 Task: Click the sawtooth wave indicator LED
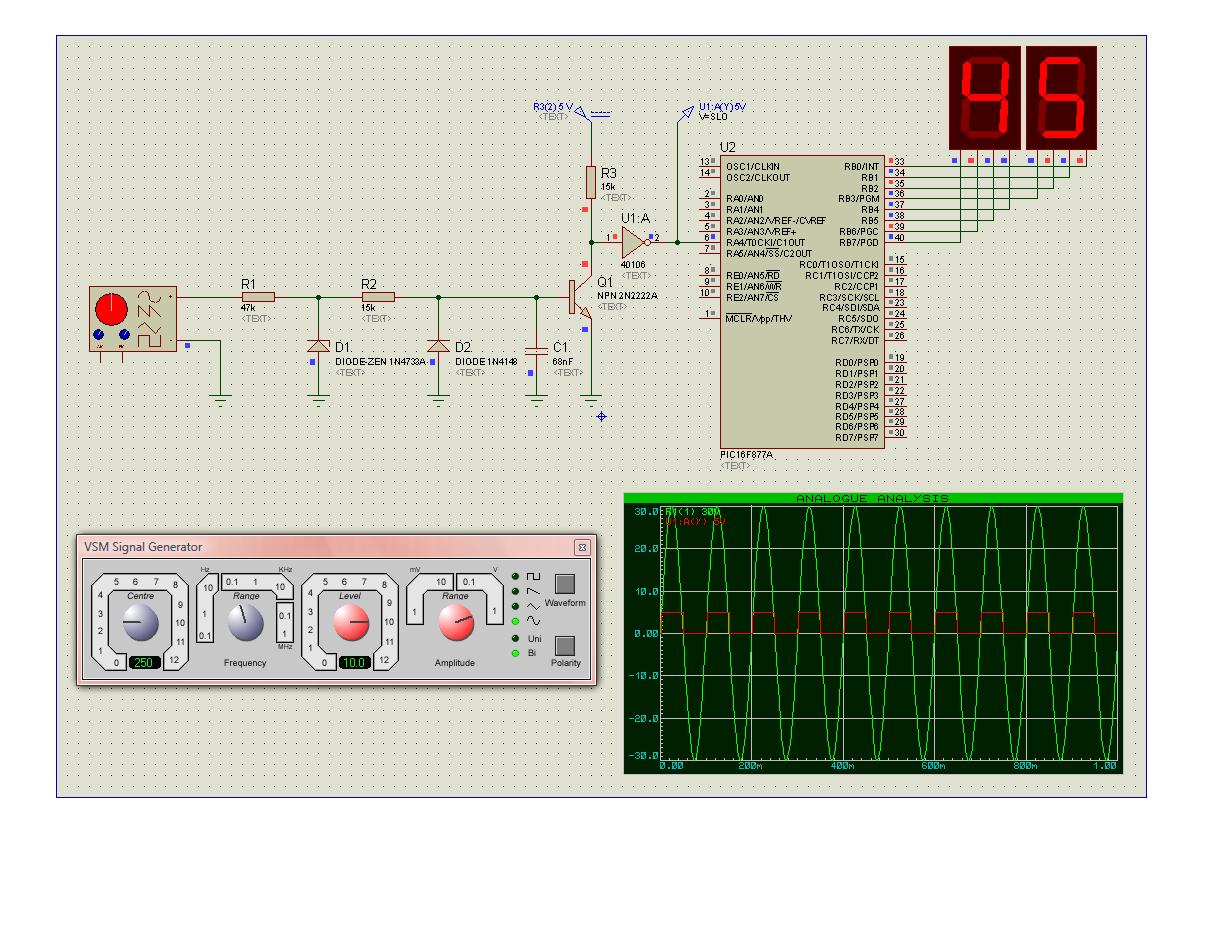tap(516, 592)
